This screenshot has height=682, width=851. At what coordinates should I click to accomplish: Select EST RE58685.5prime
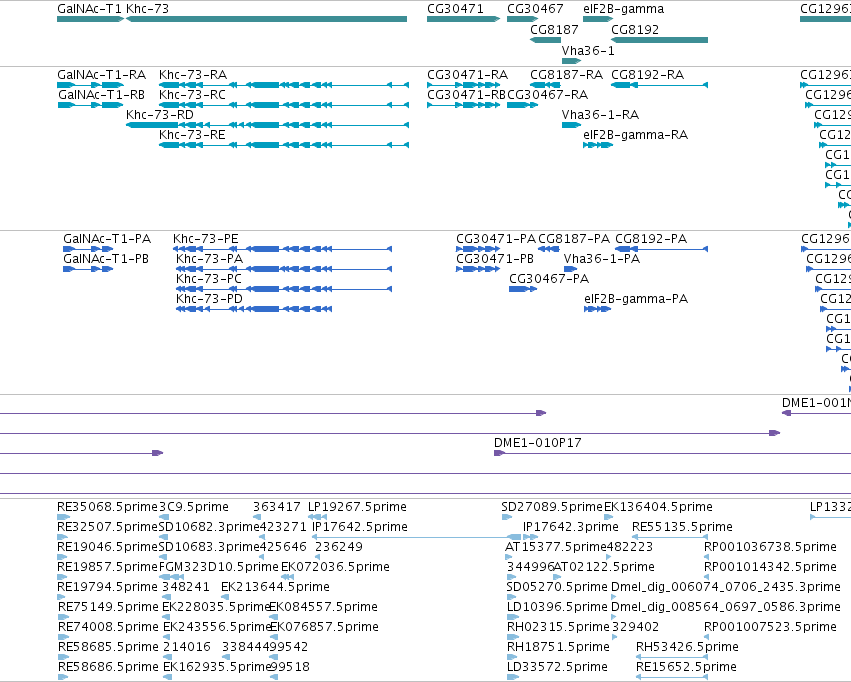[63, 657]
